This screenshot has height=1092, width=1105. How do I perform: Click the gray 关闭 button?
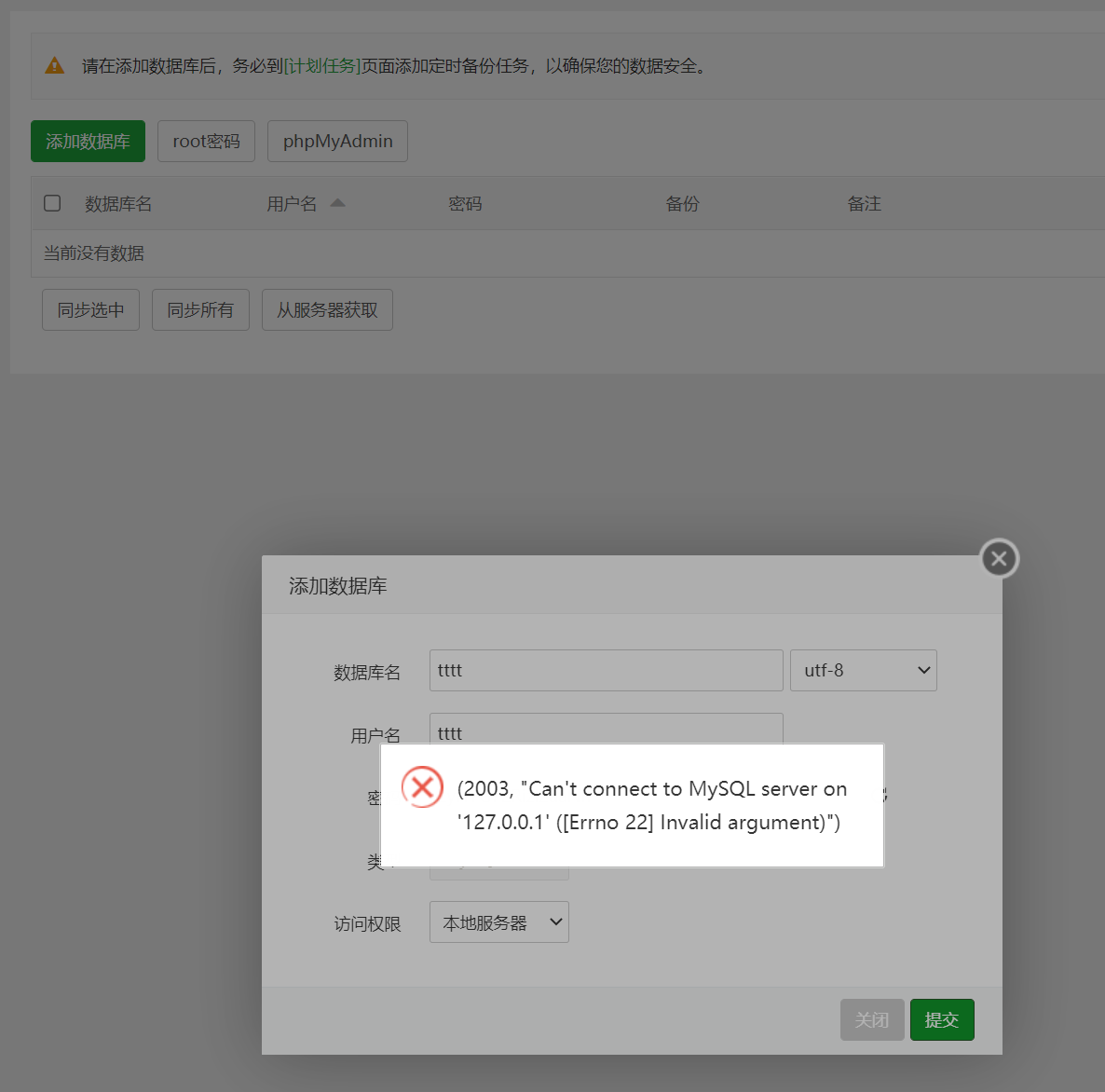[x=872, y=1019]
